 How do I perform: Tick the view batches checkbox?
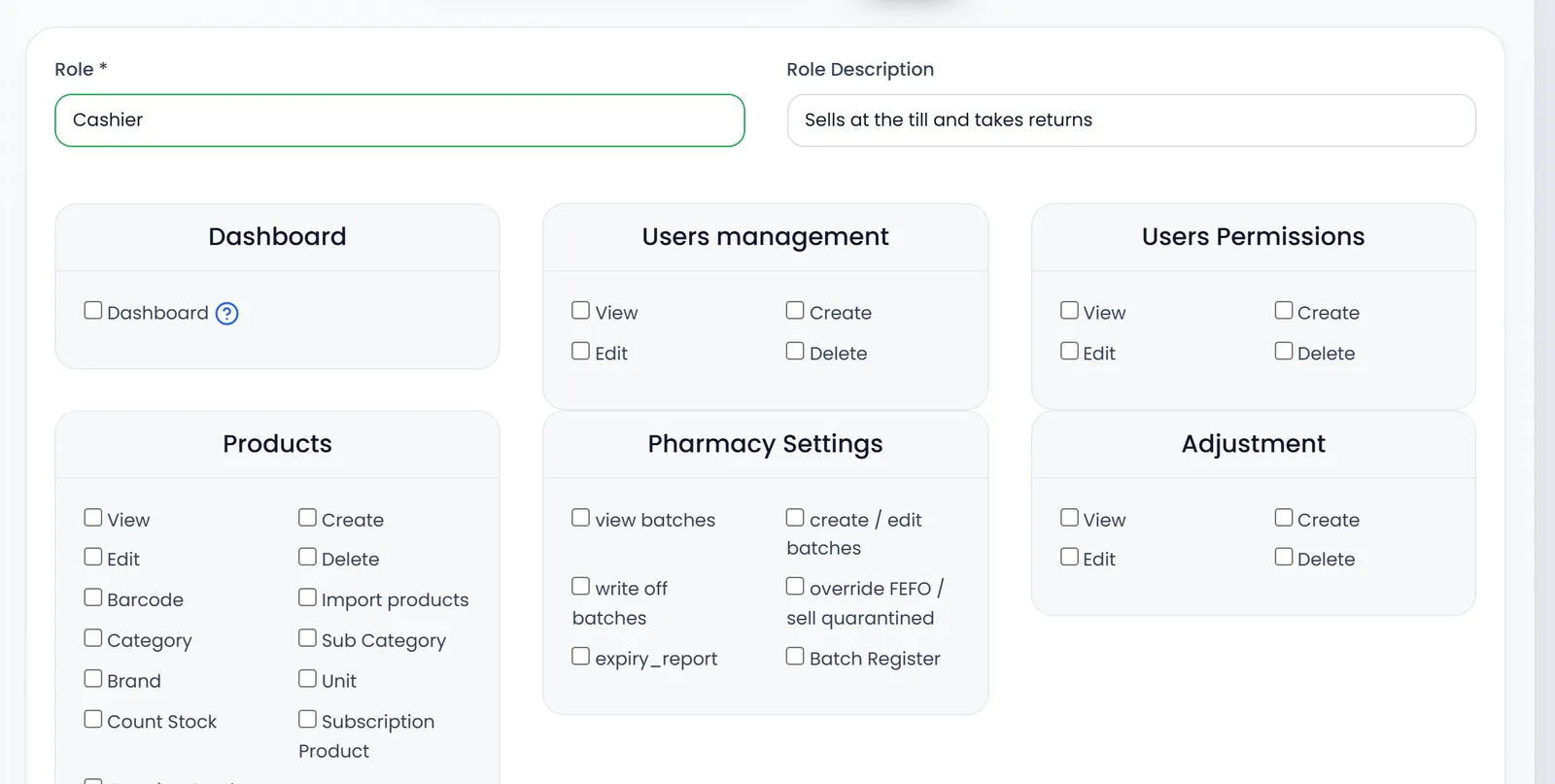tap(581, 518)
